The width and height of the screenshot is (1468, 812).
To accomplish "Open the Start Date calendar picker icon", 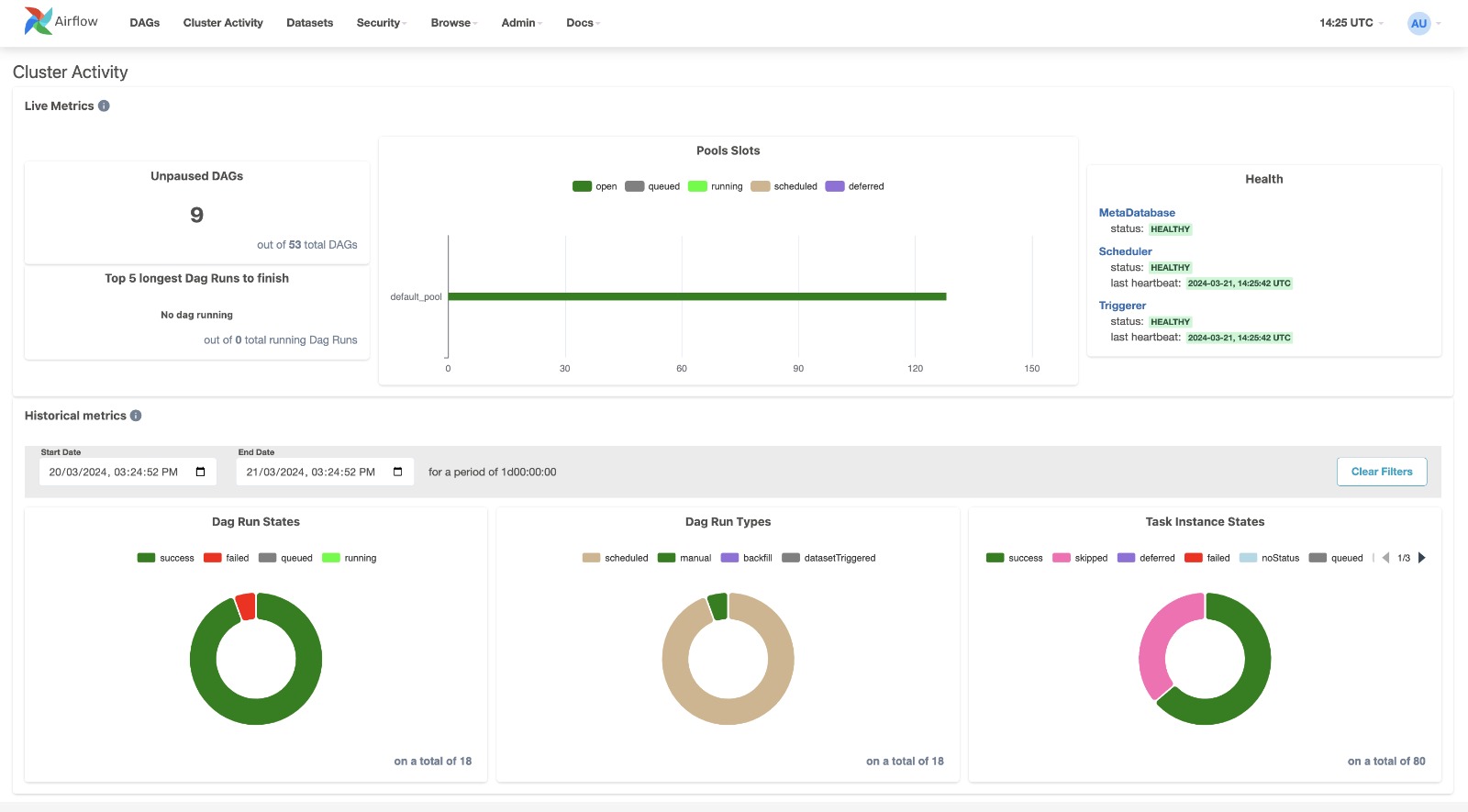I will [200, 472].
